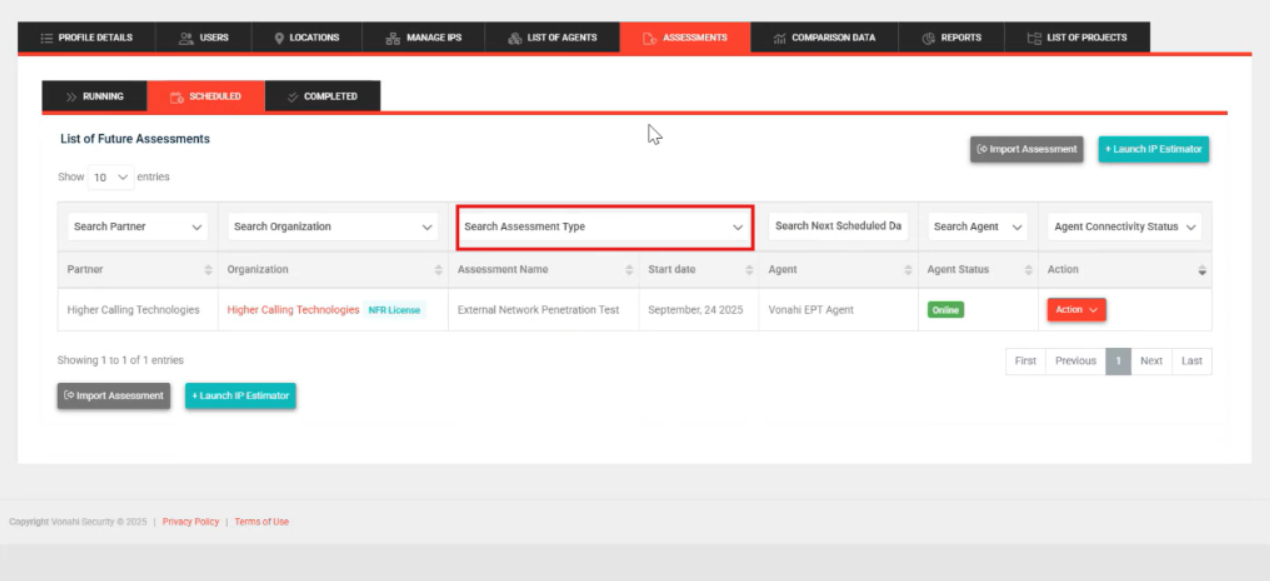Switch to the Completed assessments tab
Image resolution: width=1270 pixels, height=581 pixels.
tap(322, 97)
